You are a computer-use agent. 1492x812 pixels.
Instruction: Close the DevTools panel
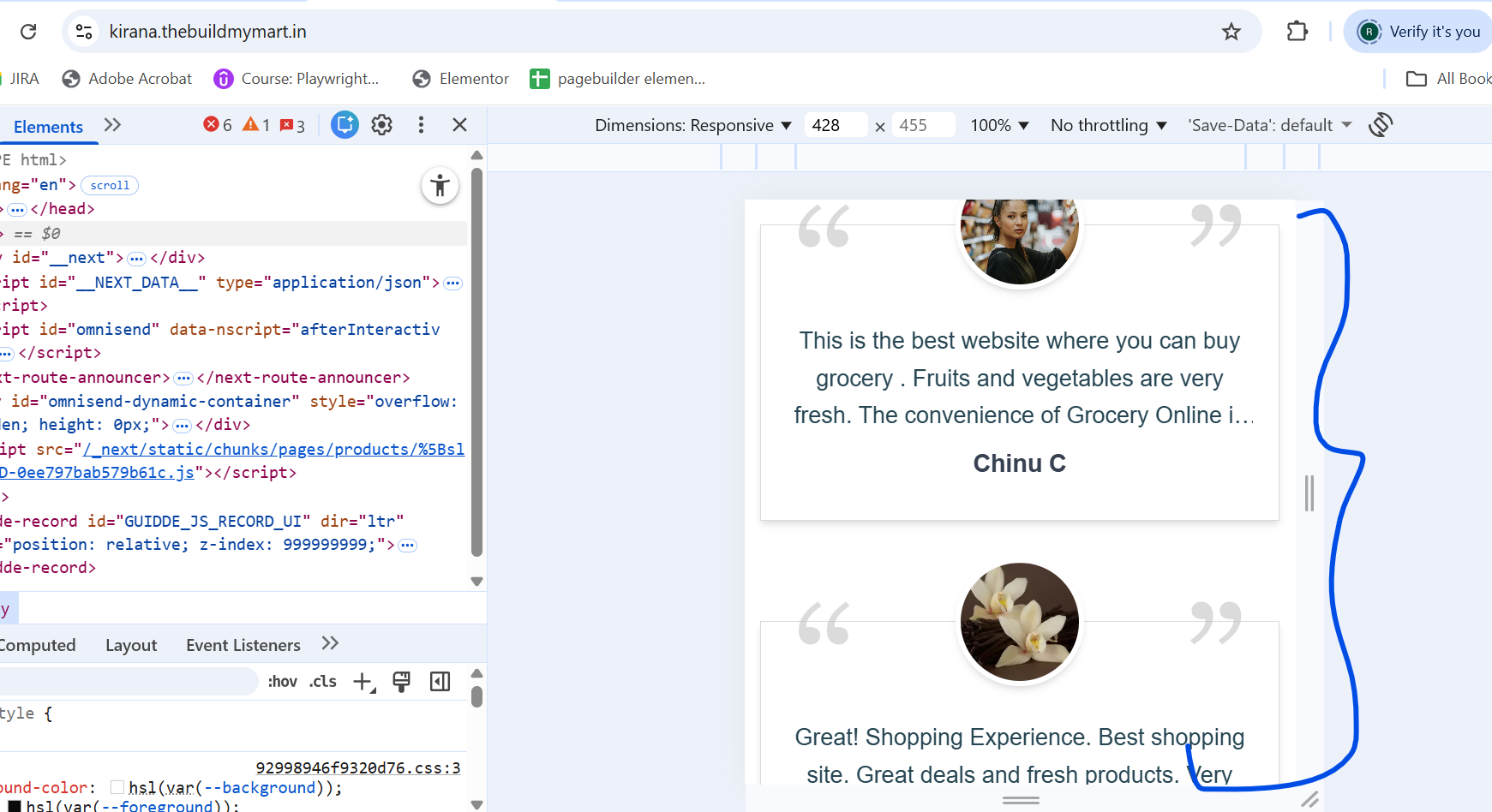click(x=460, y=125)
